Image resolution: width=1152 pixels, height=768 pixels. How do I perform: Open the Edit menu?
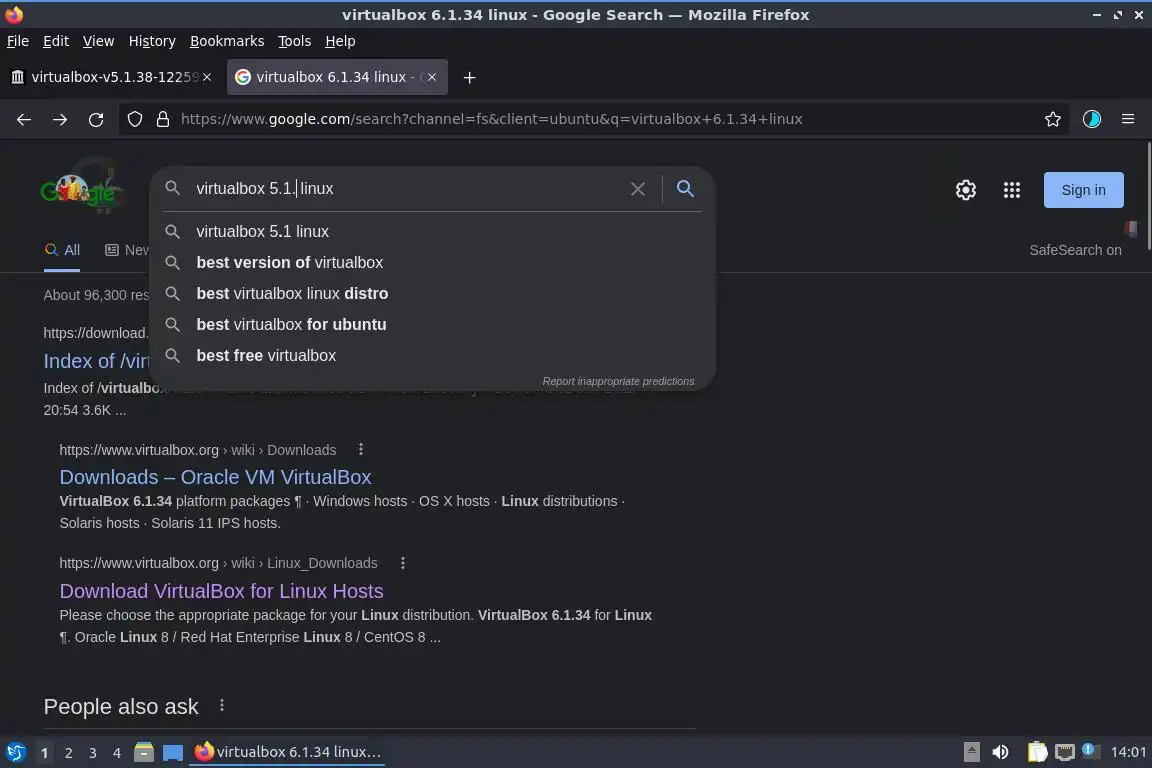(56, 41)
